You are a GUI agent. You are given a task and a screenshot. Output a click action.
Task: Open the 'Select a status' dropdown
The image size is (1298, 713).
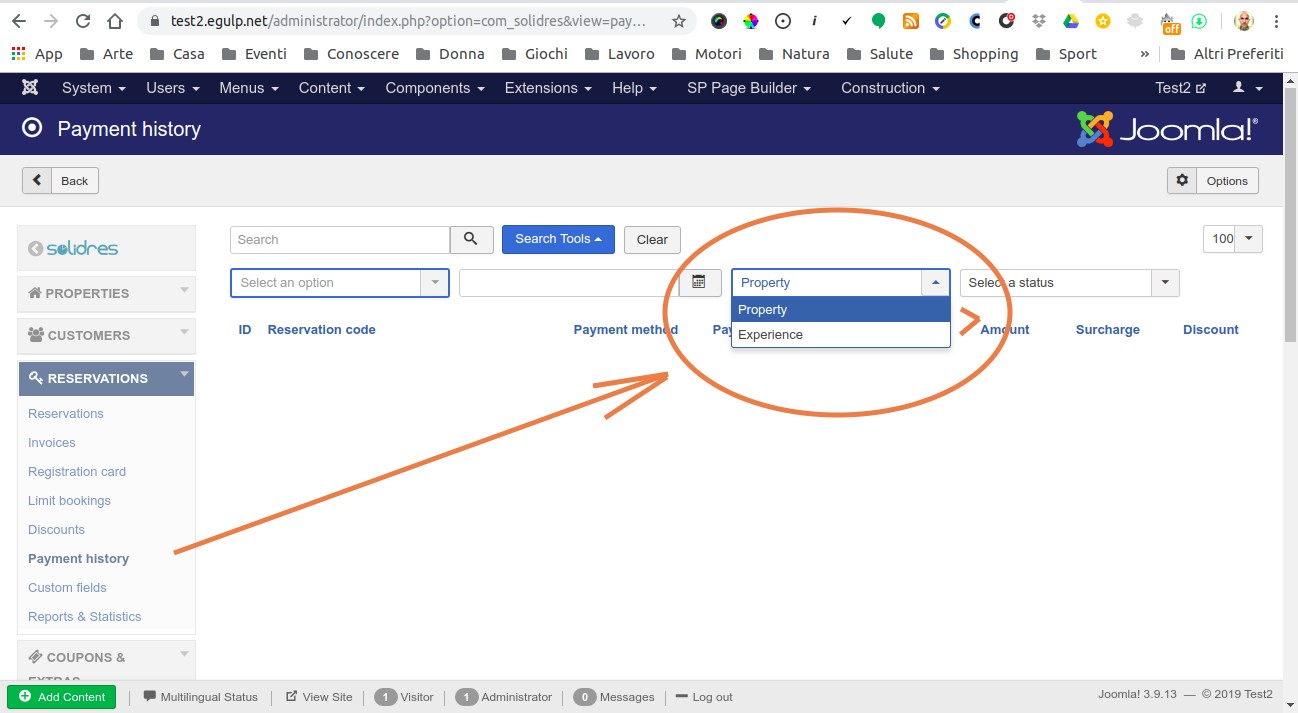(1069, 283)
